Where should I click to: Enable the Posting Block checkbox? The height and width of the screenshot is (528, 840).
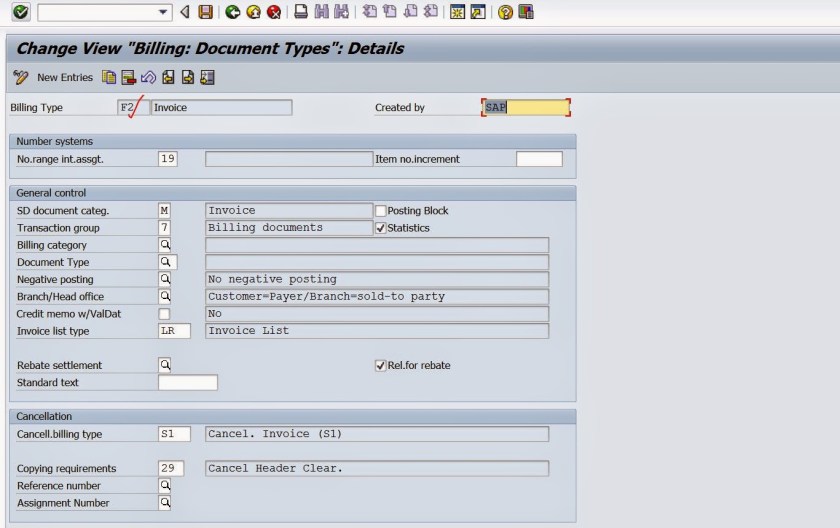coord(380,211)
